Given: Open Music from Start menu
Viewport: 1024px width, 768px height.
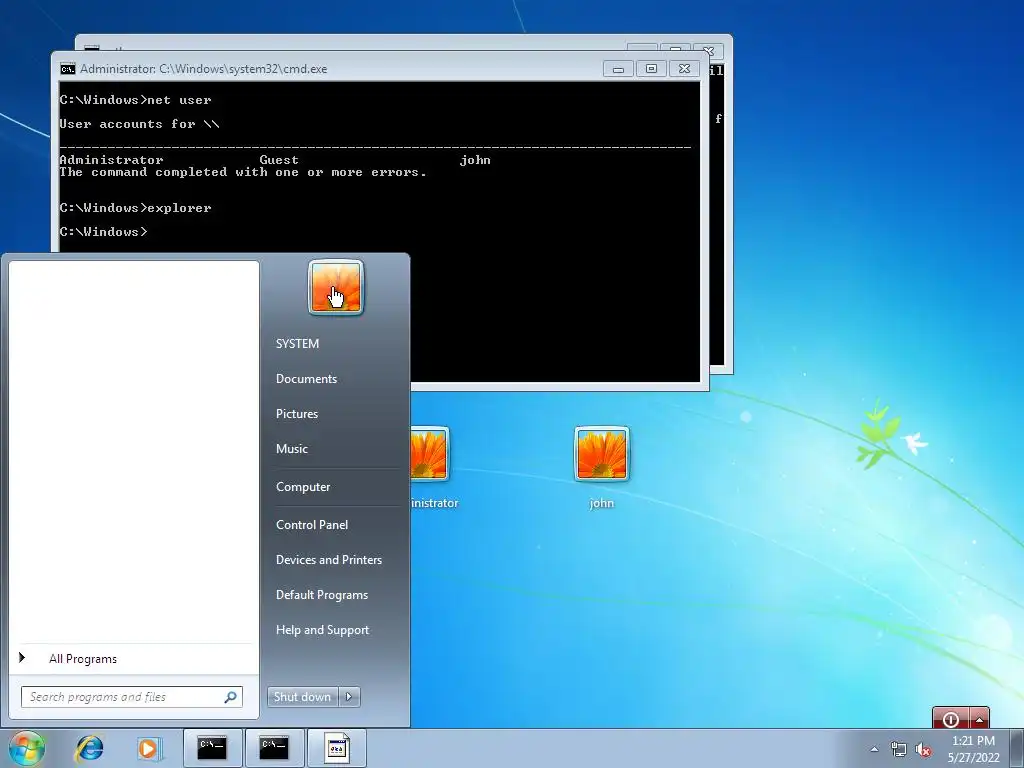Looking at the screenshot, I should 291,449.
